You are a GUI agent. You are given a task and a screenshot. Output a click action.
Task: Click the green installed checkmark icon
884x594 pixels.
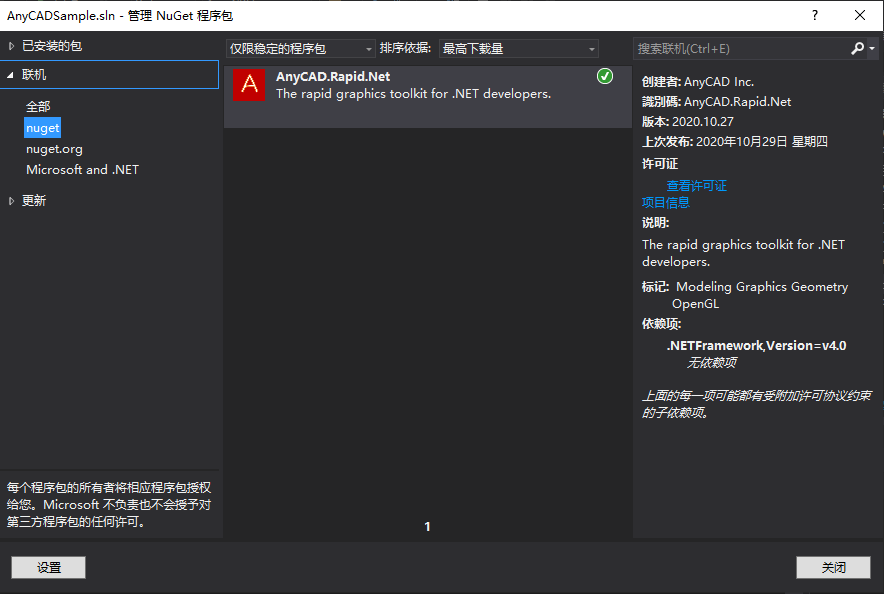pos(604,76)
